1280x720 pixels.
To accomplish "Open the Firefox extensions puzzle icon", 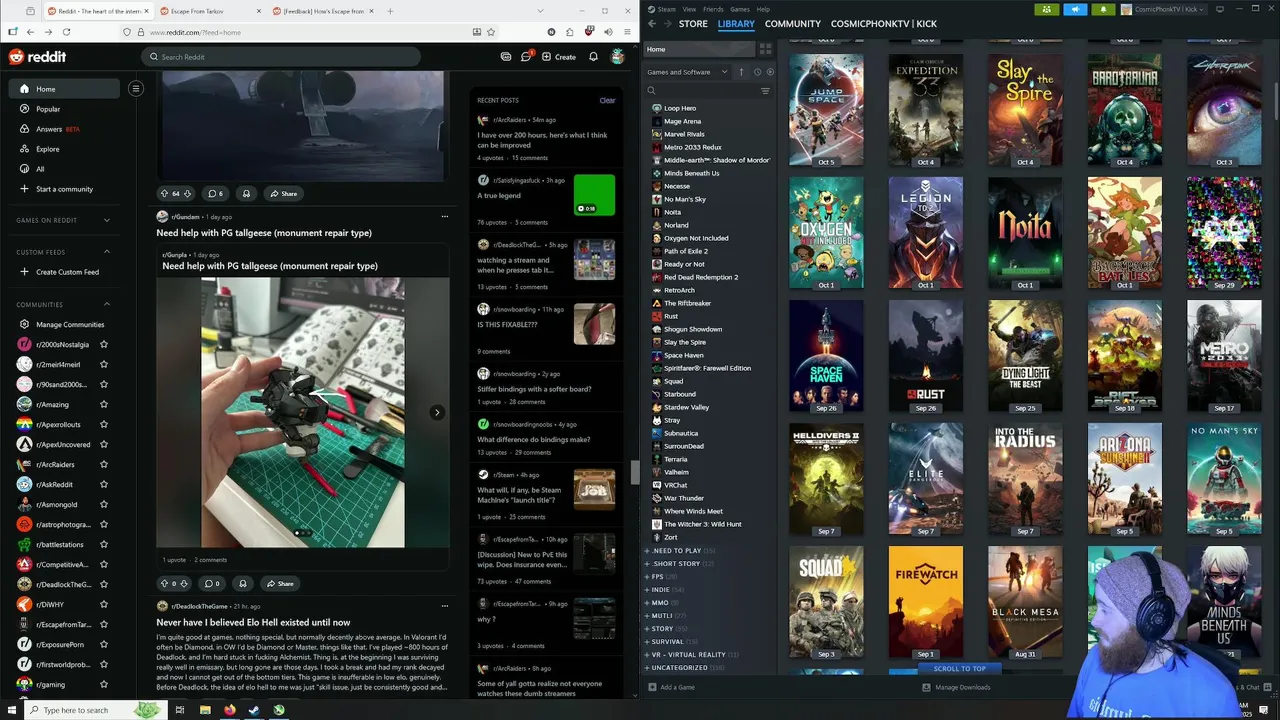I will [570, 32].
